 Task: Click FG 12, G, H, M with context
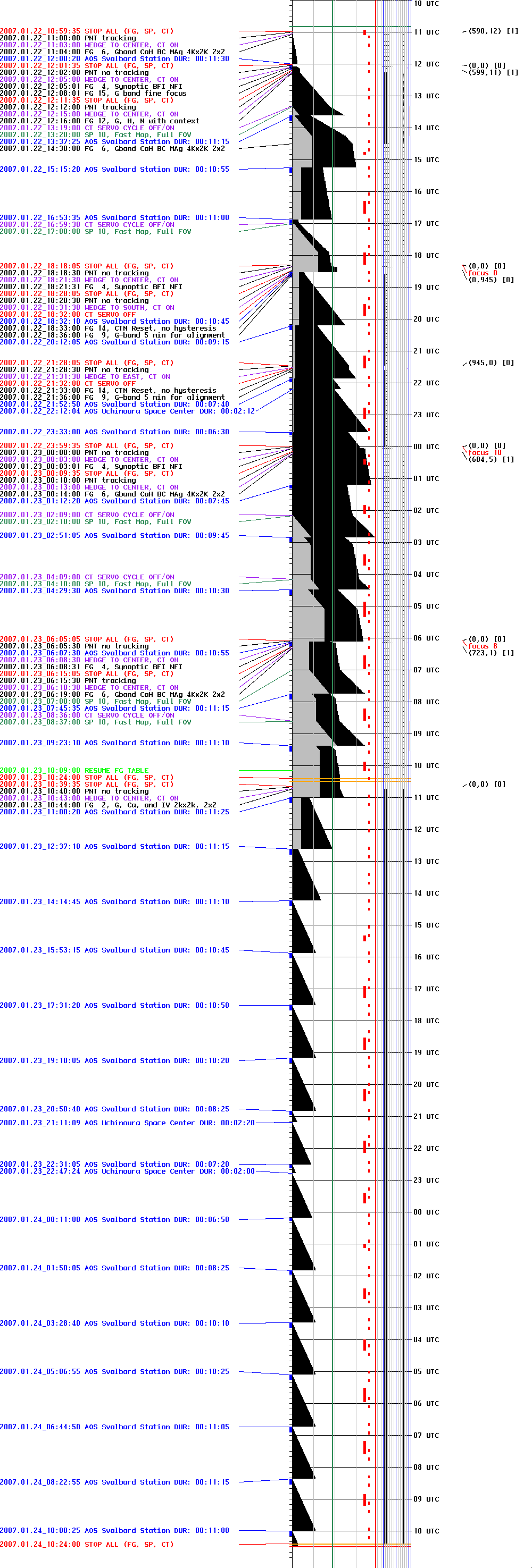[x=99, y=121]
